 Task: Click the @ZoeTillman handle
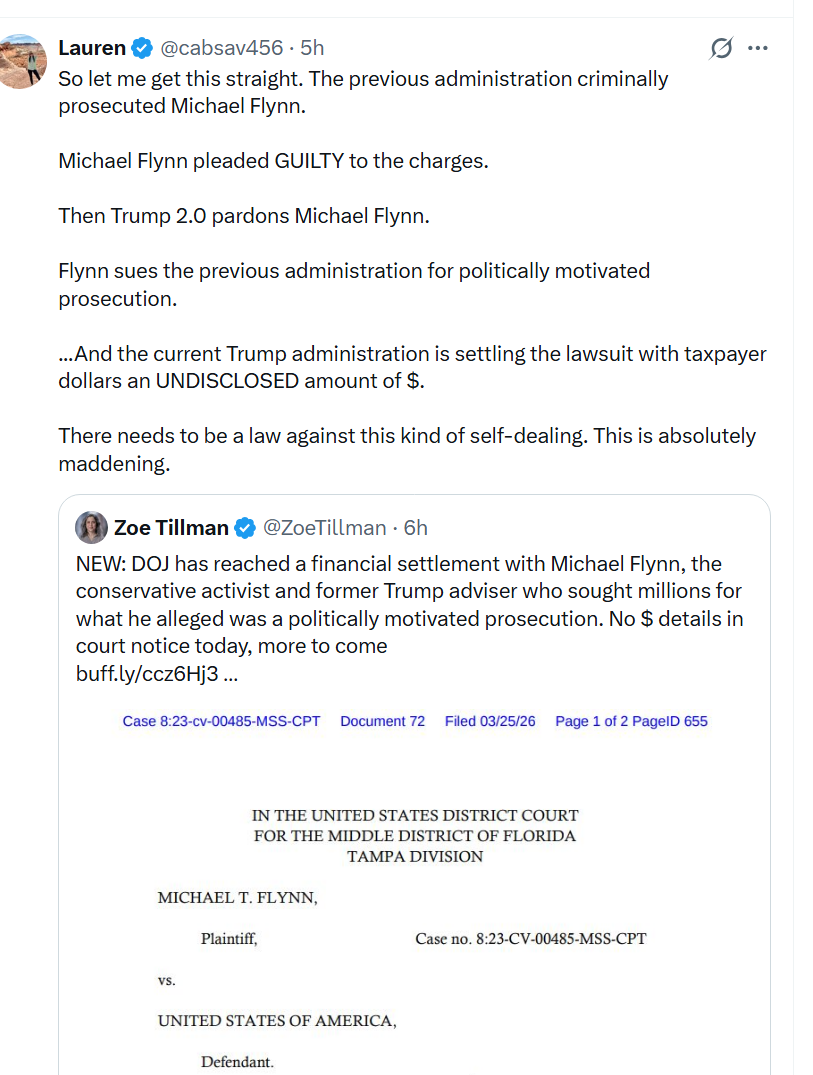coord(324,527)
